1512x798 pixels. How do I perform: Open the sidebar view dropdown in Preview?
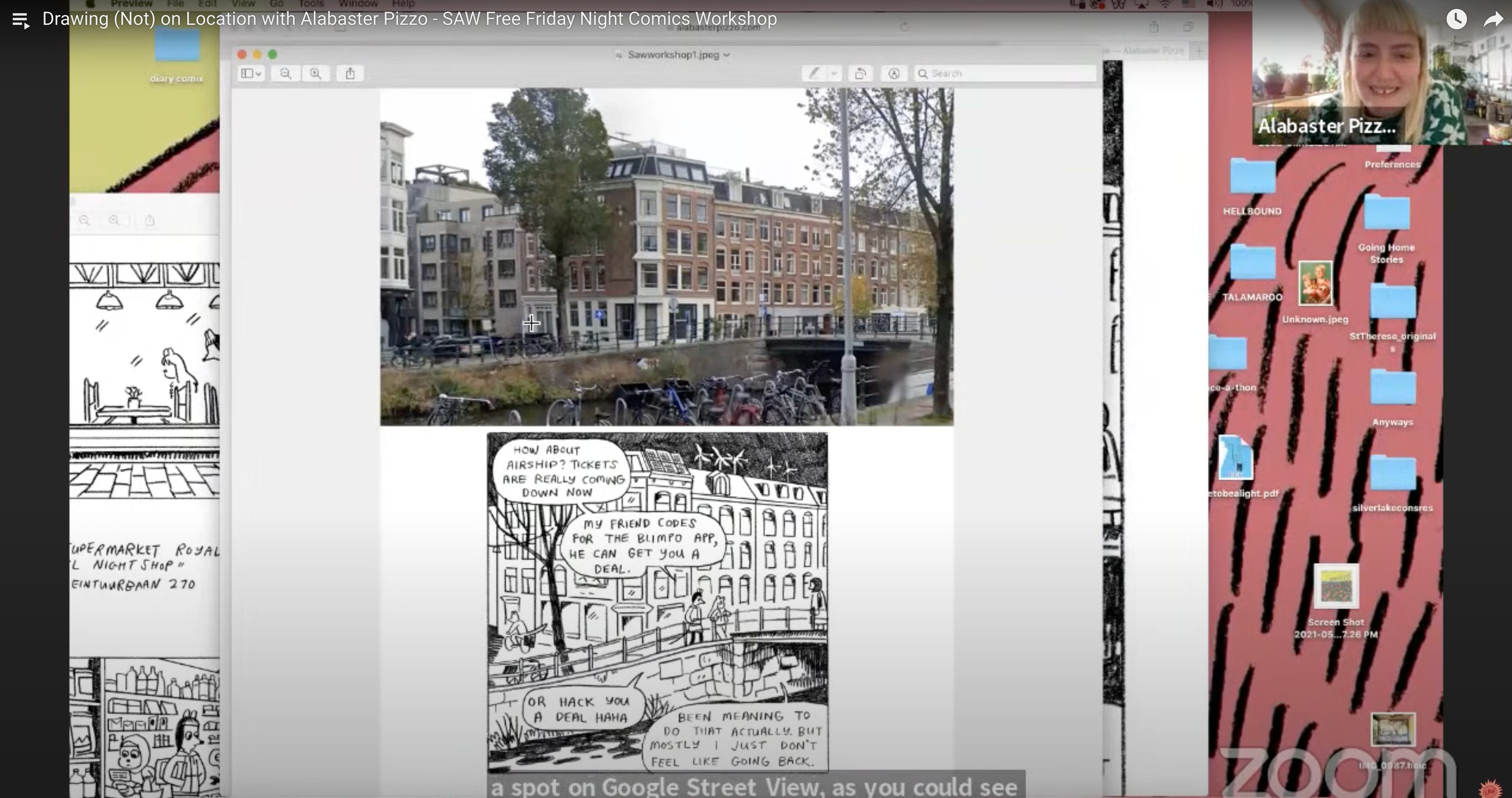coord(251,73)
